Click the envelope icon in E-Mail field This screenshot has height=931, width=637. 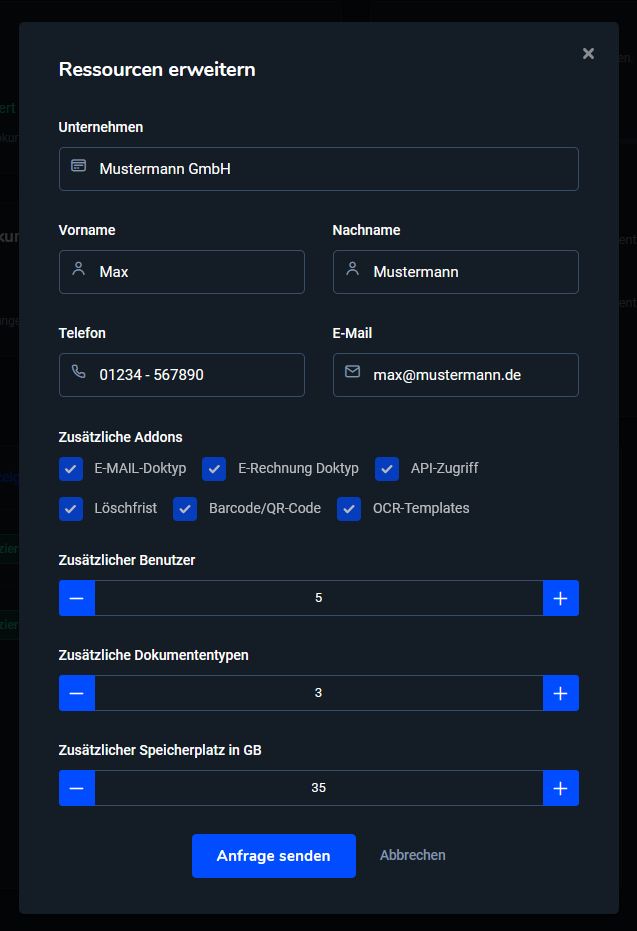pos(353,372)
